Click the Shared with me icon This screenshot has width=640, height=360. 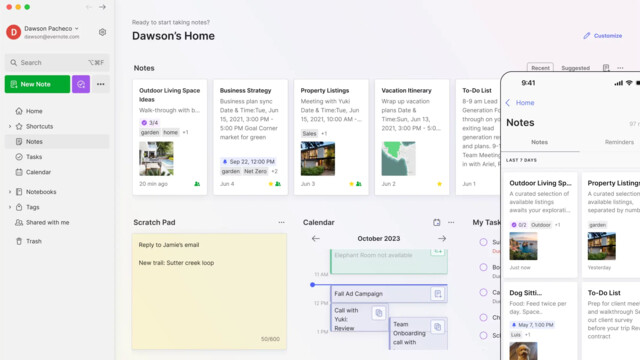pos(19,222)
